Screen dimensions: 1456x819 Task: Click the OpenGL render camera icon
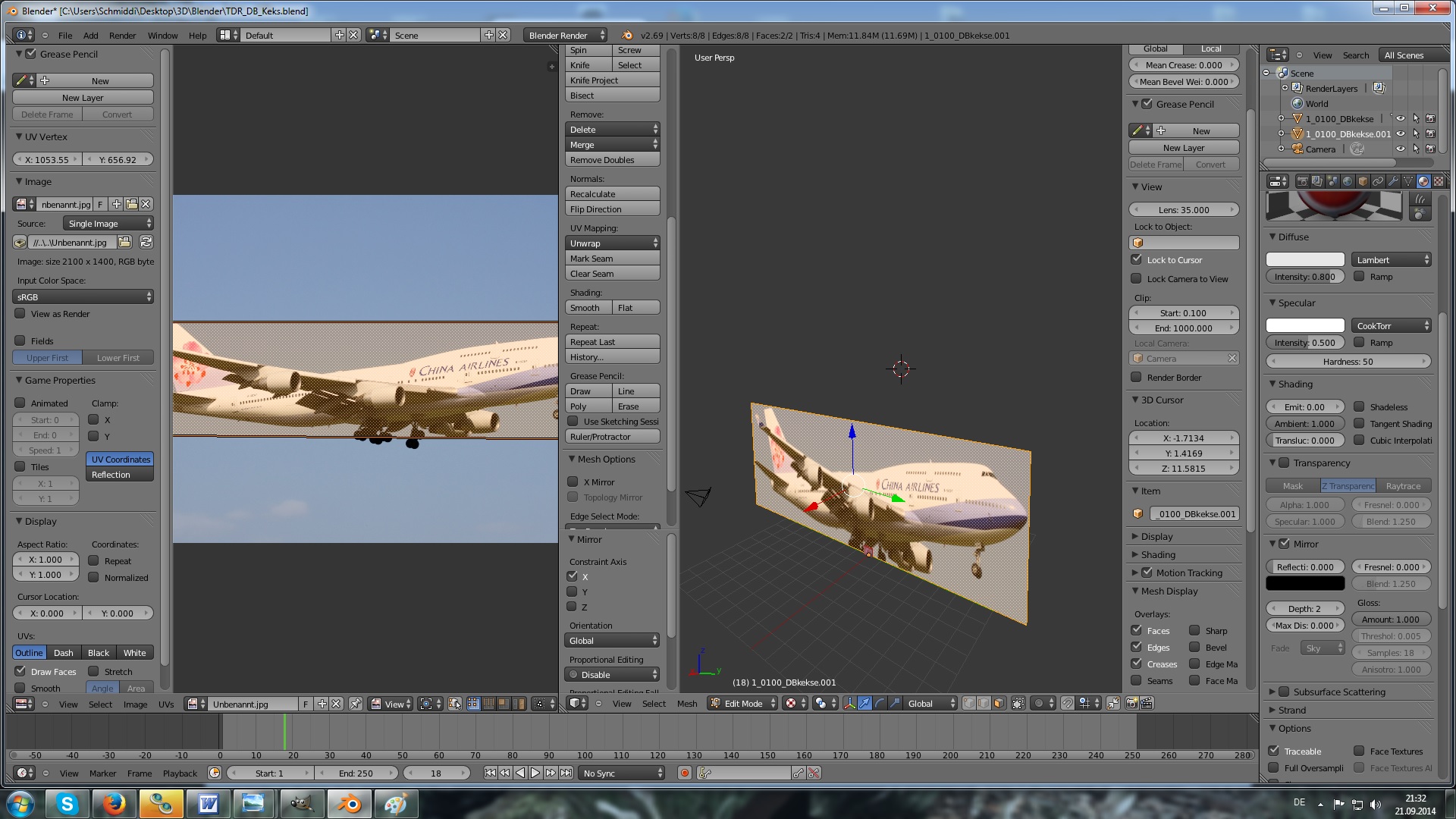click(x=1131, y=703)
